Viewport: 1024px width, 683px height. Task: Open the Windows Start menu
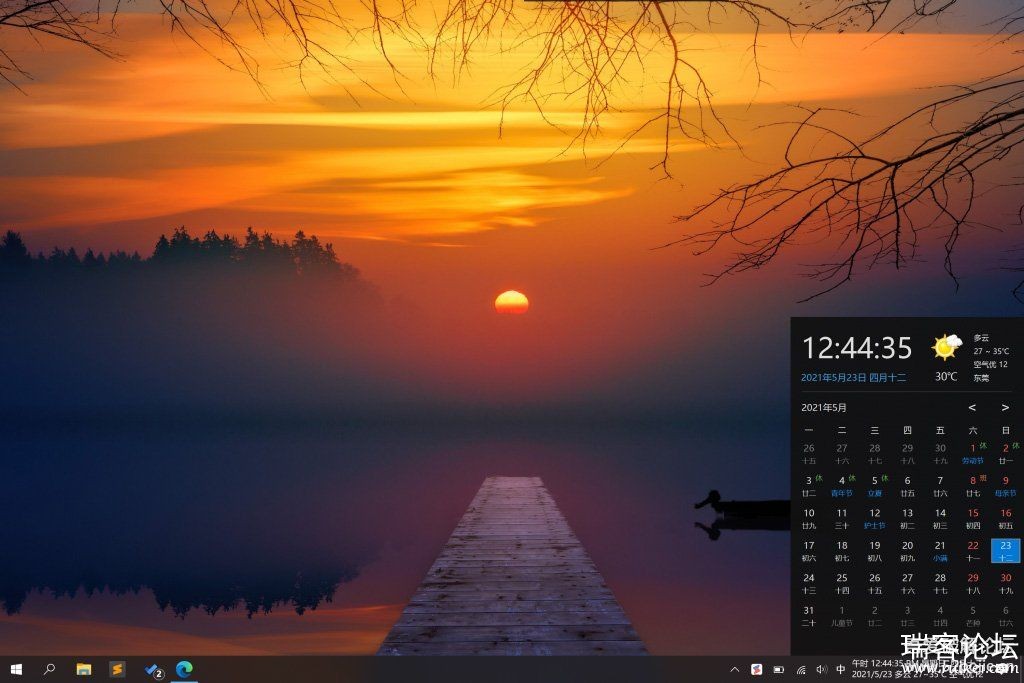click(16, 669)
